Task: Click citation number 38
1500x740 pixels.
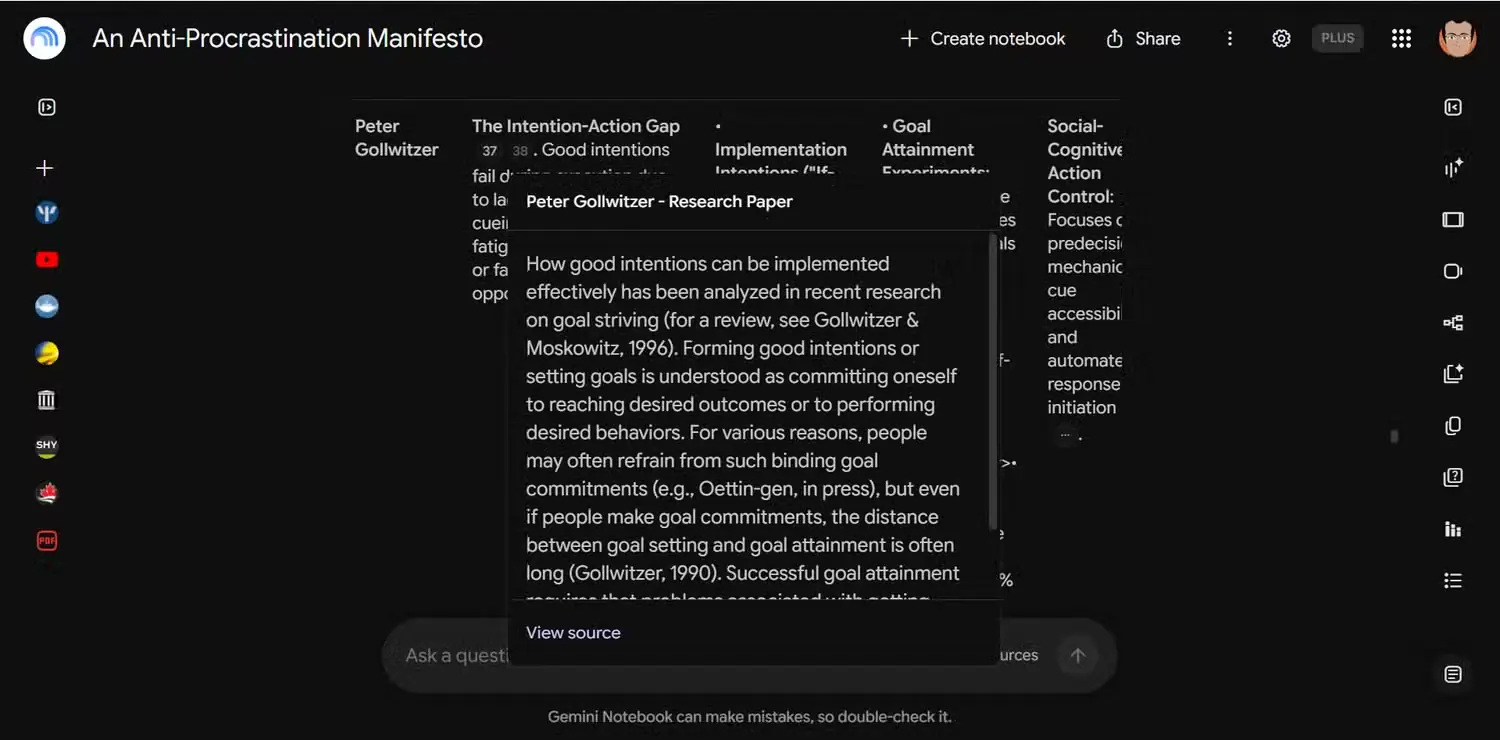Action: 520,151
